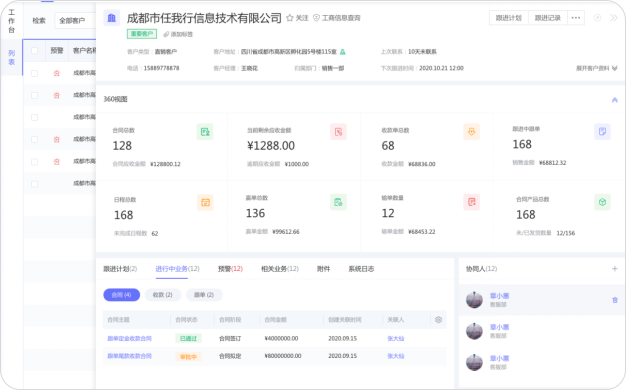This screenshot has height=390, width=627.
Task: Click the 审批中 status badge
Action: [188, 356]
